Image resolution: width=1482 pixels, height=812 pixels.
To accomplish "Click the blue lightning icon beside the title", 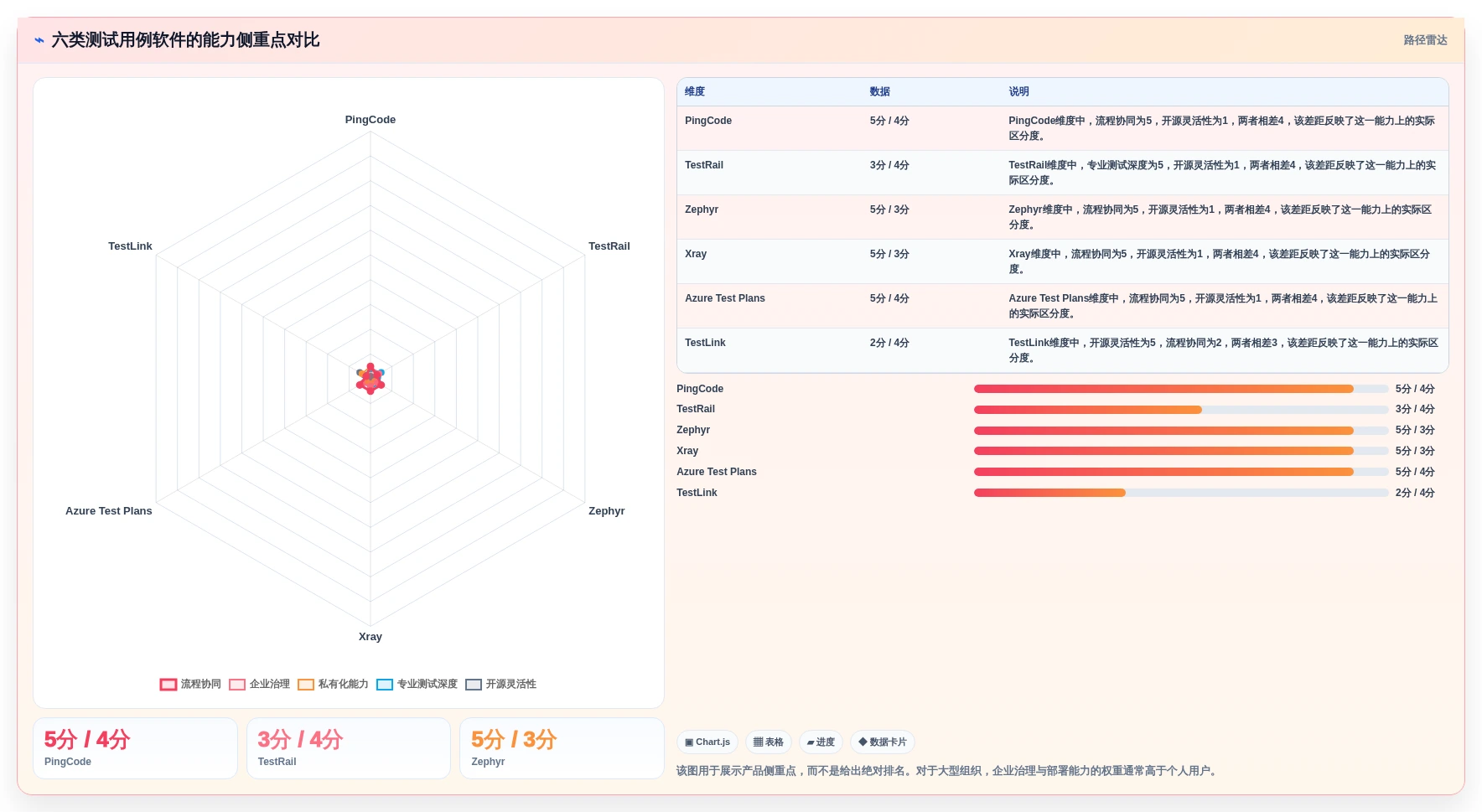I will pos(39,40).
